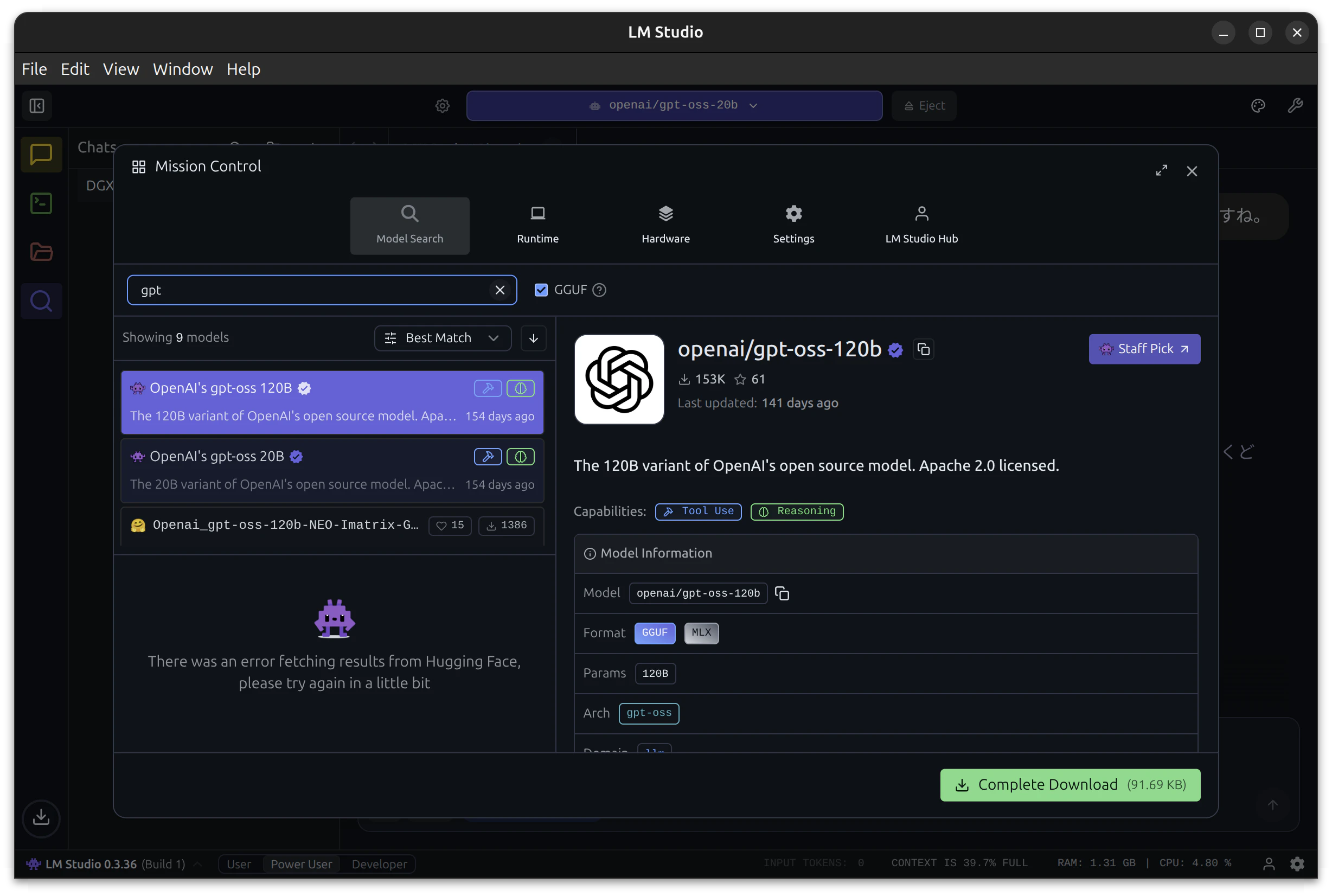Uncheck the GGUF filter checkbox
The image size is (1332, 896).
(541, 290)
